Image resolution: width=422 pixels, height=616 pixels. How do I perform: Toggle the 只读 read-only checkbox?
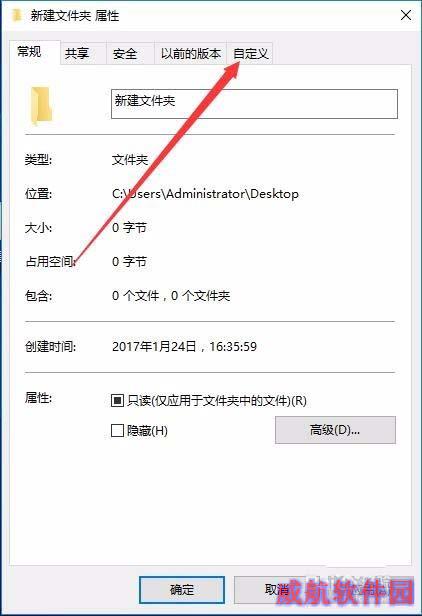(117, 401)
